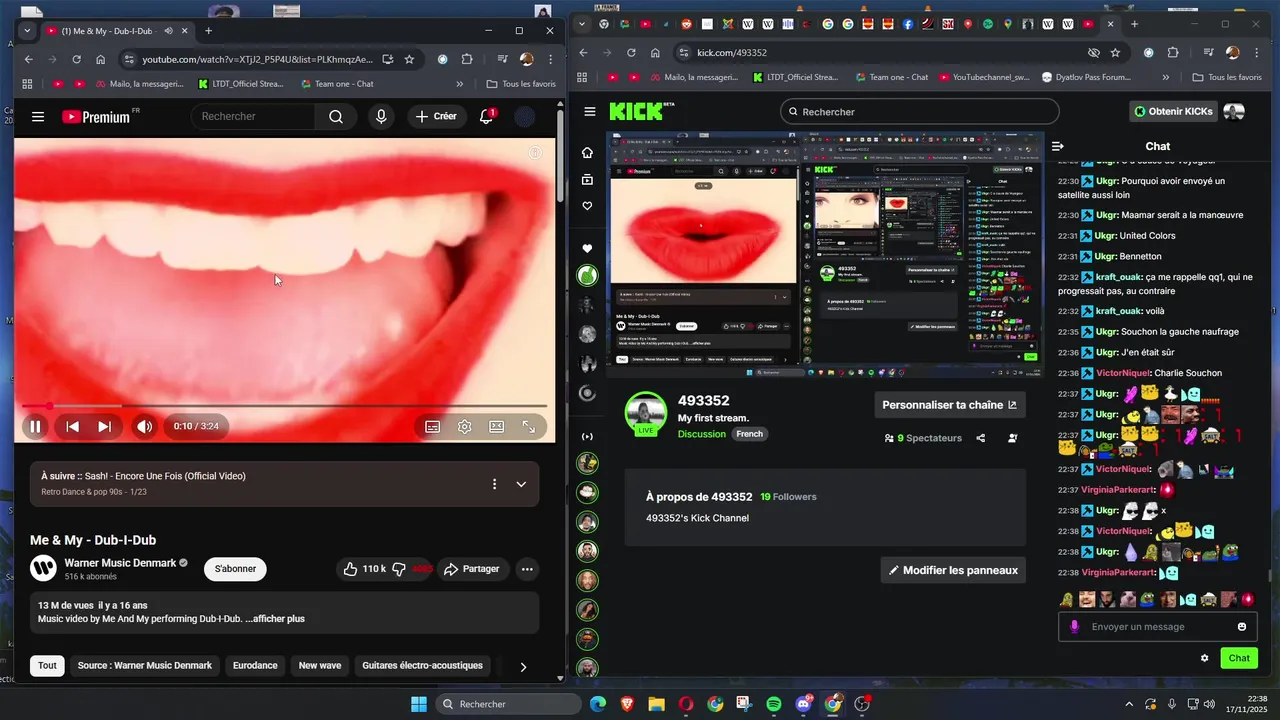Open the Kick sidebar Following heart icon
Screen dimensions: 1280x720
(587, 206)
